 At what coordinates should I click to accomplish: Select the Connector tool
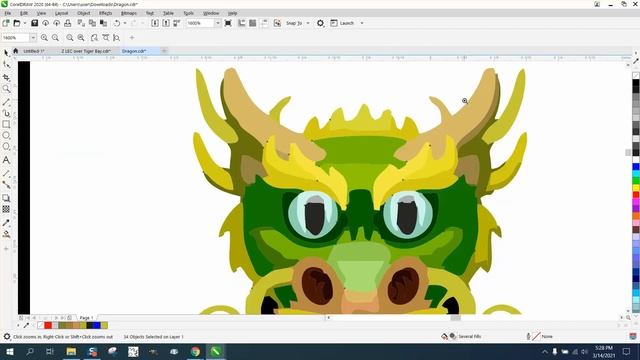pos(6,185)
